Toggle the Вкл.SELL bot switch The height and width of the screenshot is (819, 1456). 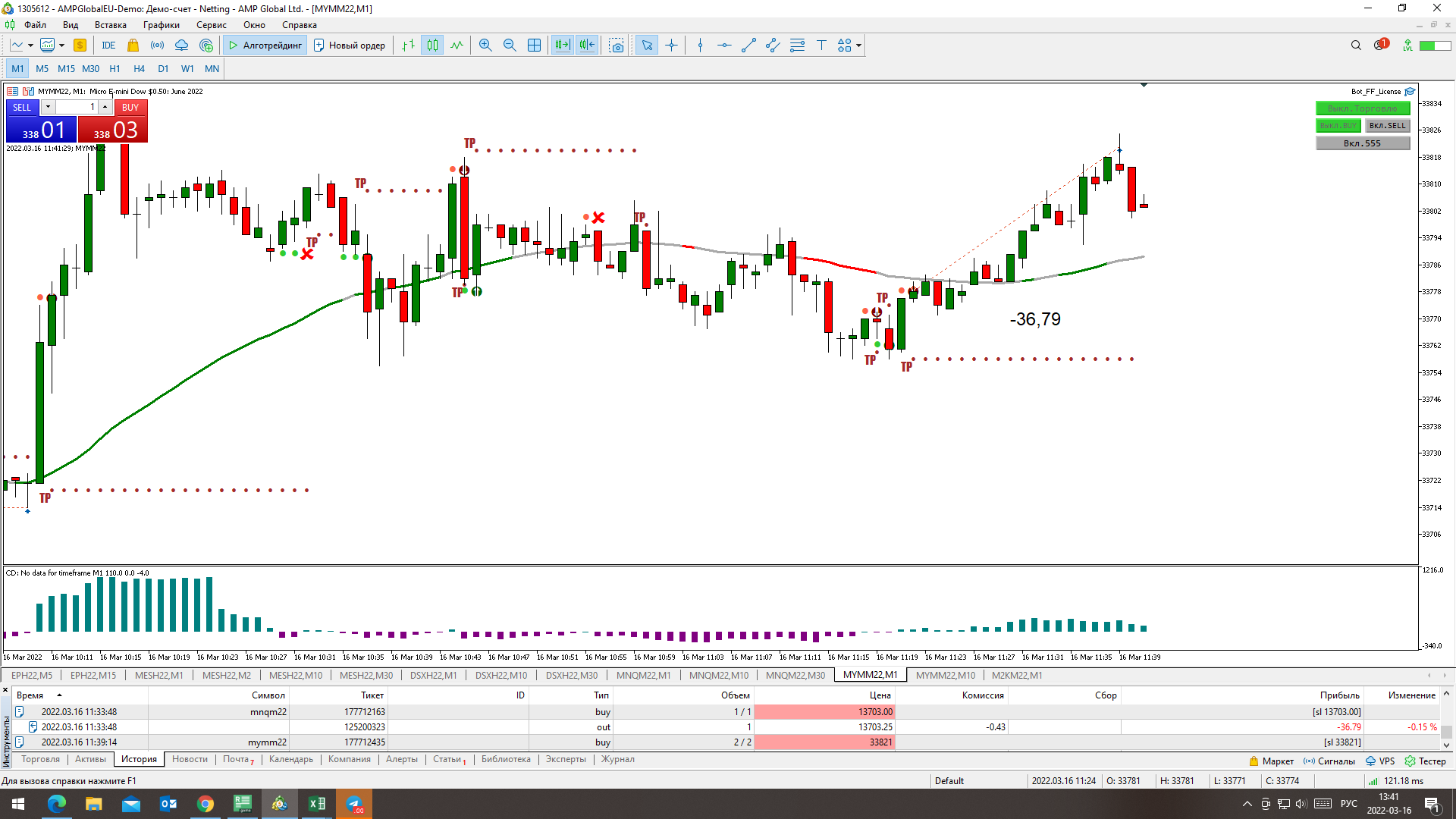click(1387, 126)
